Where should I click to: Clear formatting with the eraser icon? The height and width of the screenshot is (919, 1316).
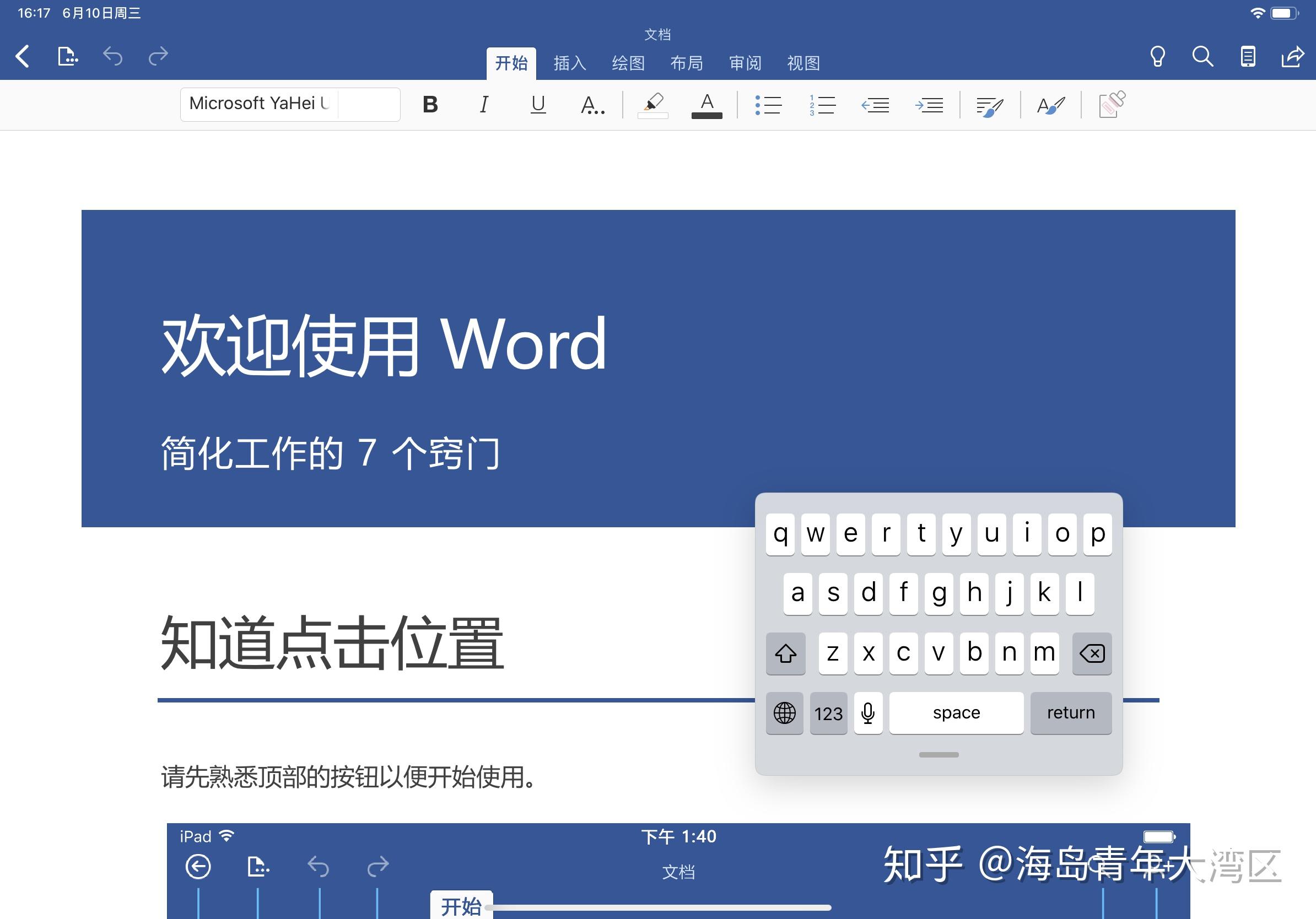(x=1112, y=104)
